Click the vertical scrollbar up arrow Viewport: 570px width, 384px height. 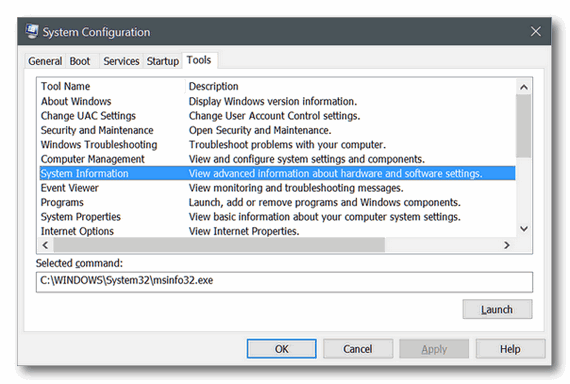pyautogui.click(x=524, y=87)
